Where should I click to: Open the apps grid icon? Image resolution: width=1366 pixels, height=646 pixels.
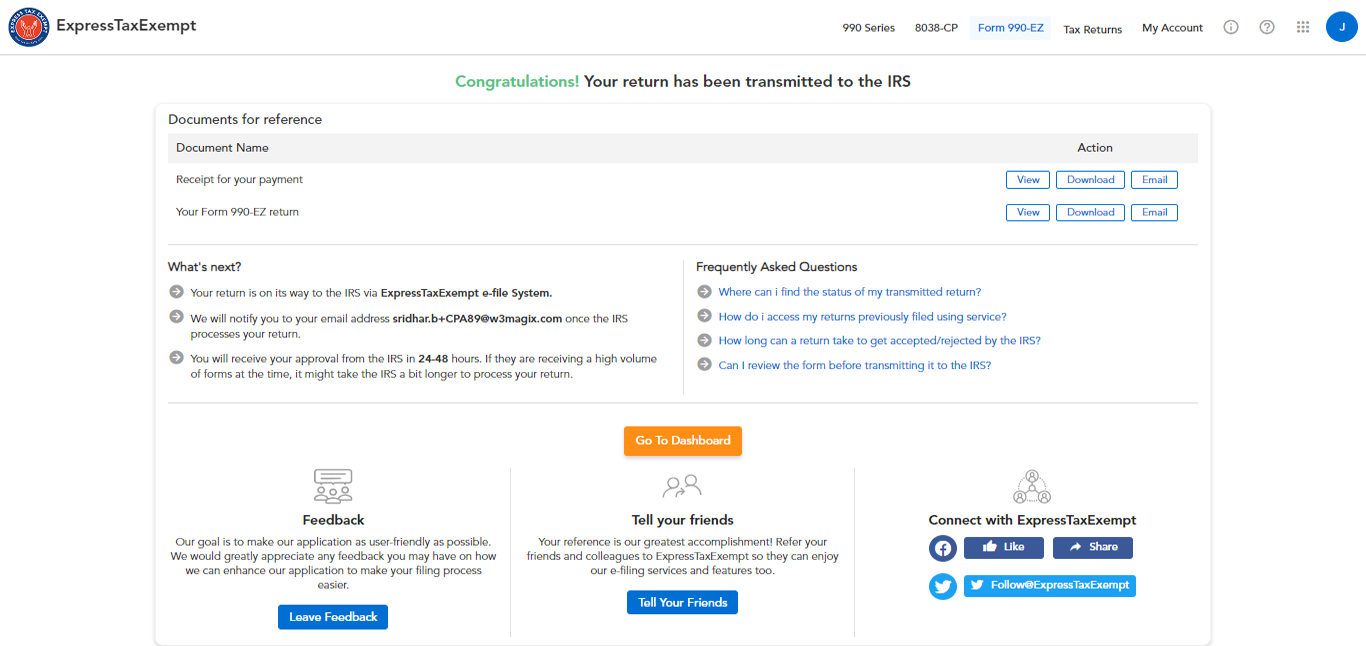[x=1303, y=28]
